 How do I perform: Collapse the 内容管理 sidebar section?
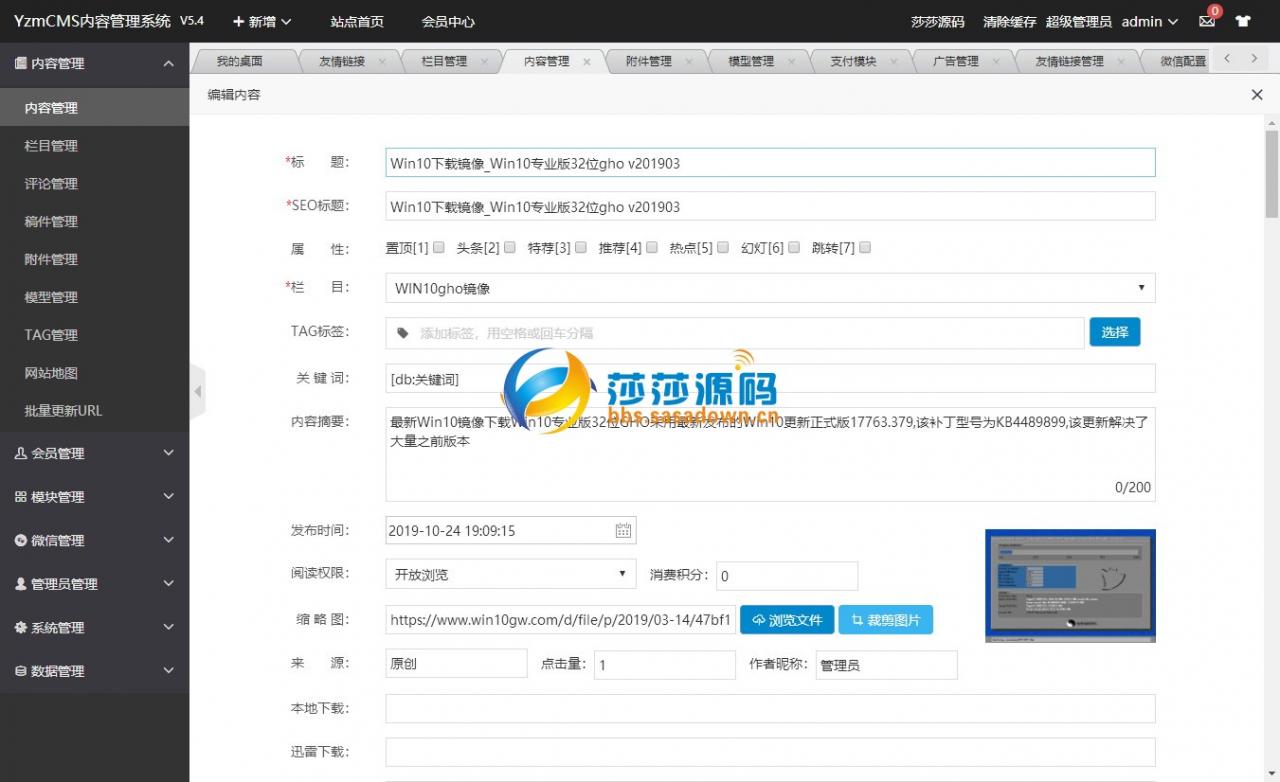[x=94, y=63]
